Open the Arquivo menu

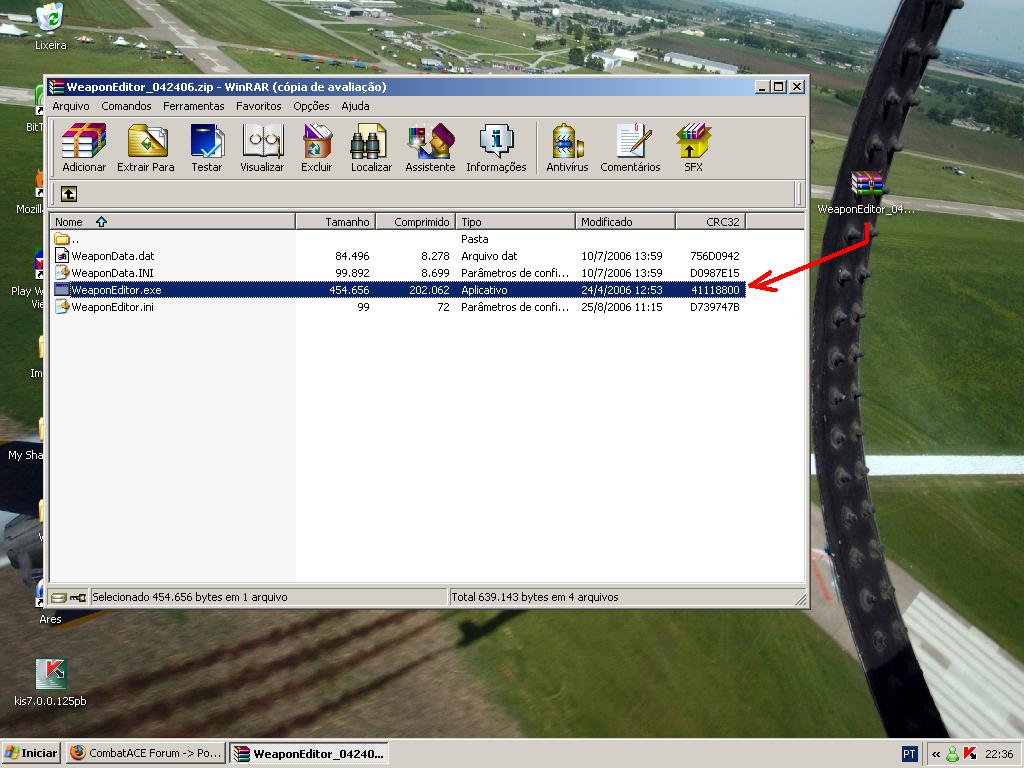[x=71, y=106]
